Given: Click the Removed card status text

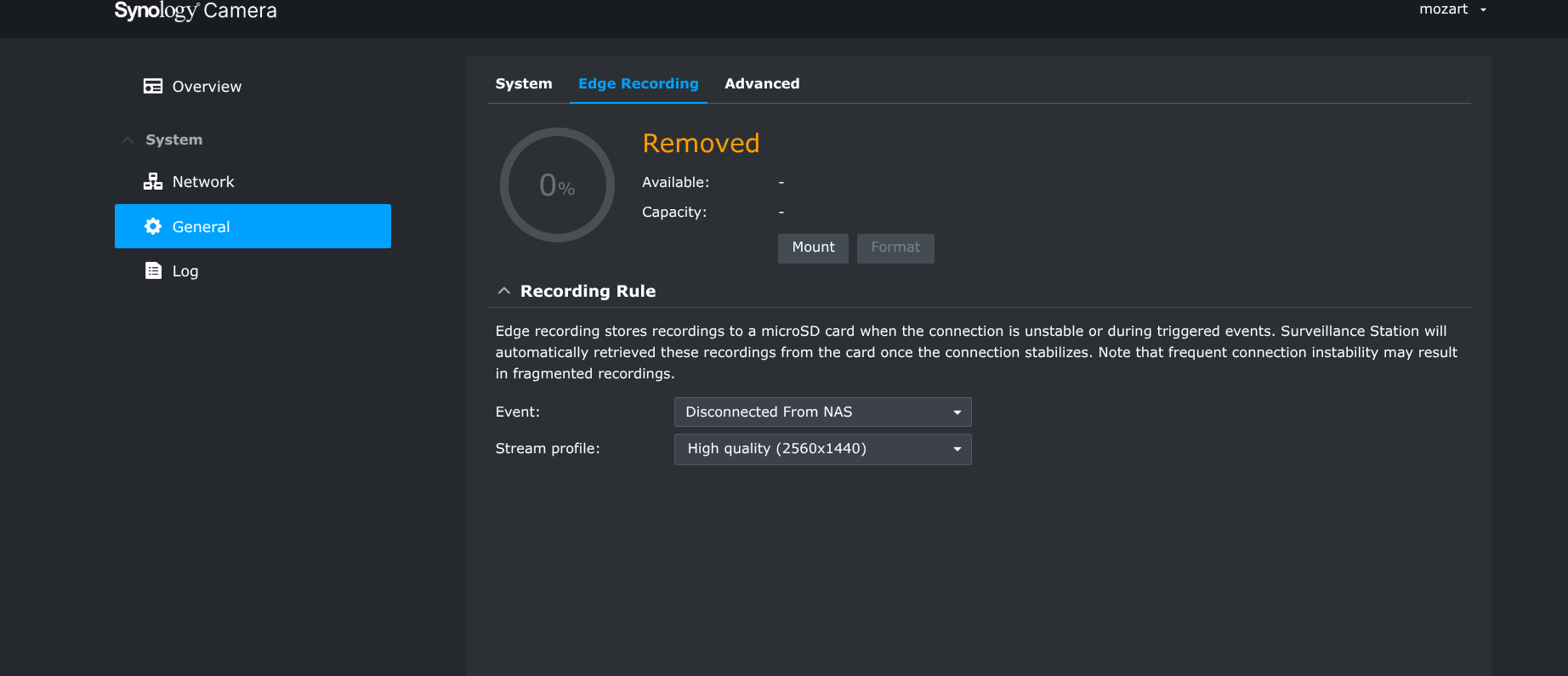Looking at the screenshot, I should coord(701,144).
